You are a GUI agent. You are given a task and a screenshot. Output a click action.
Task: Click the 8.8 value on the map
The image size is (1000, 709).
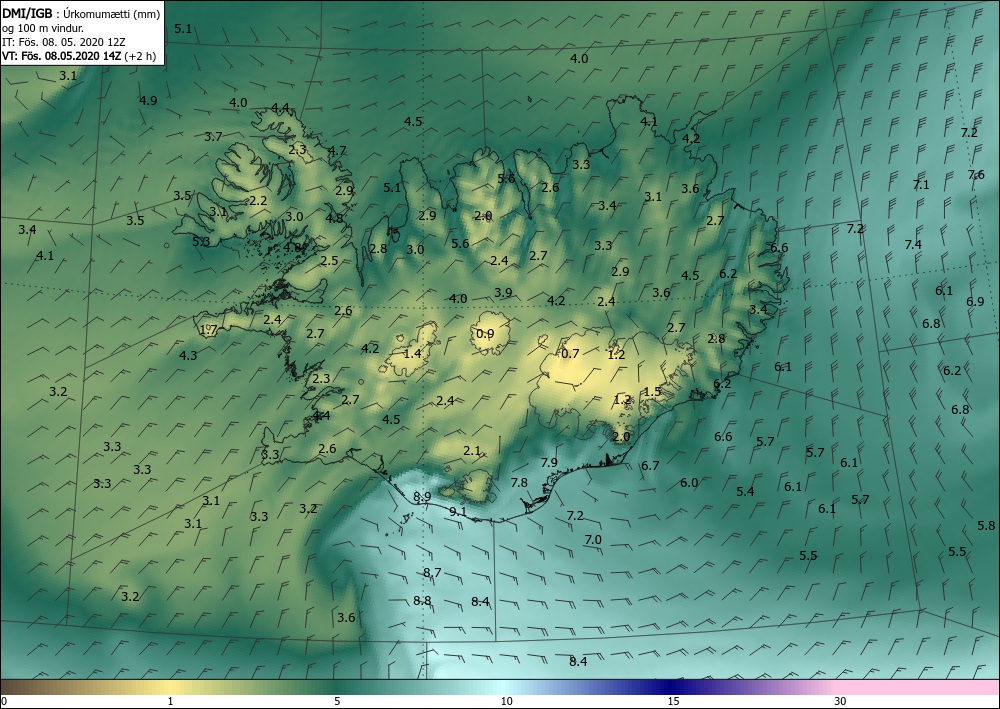[x=422, y=600]
